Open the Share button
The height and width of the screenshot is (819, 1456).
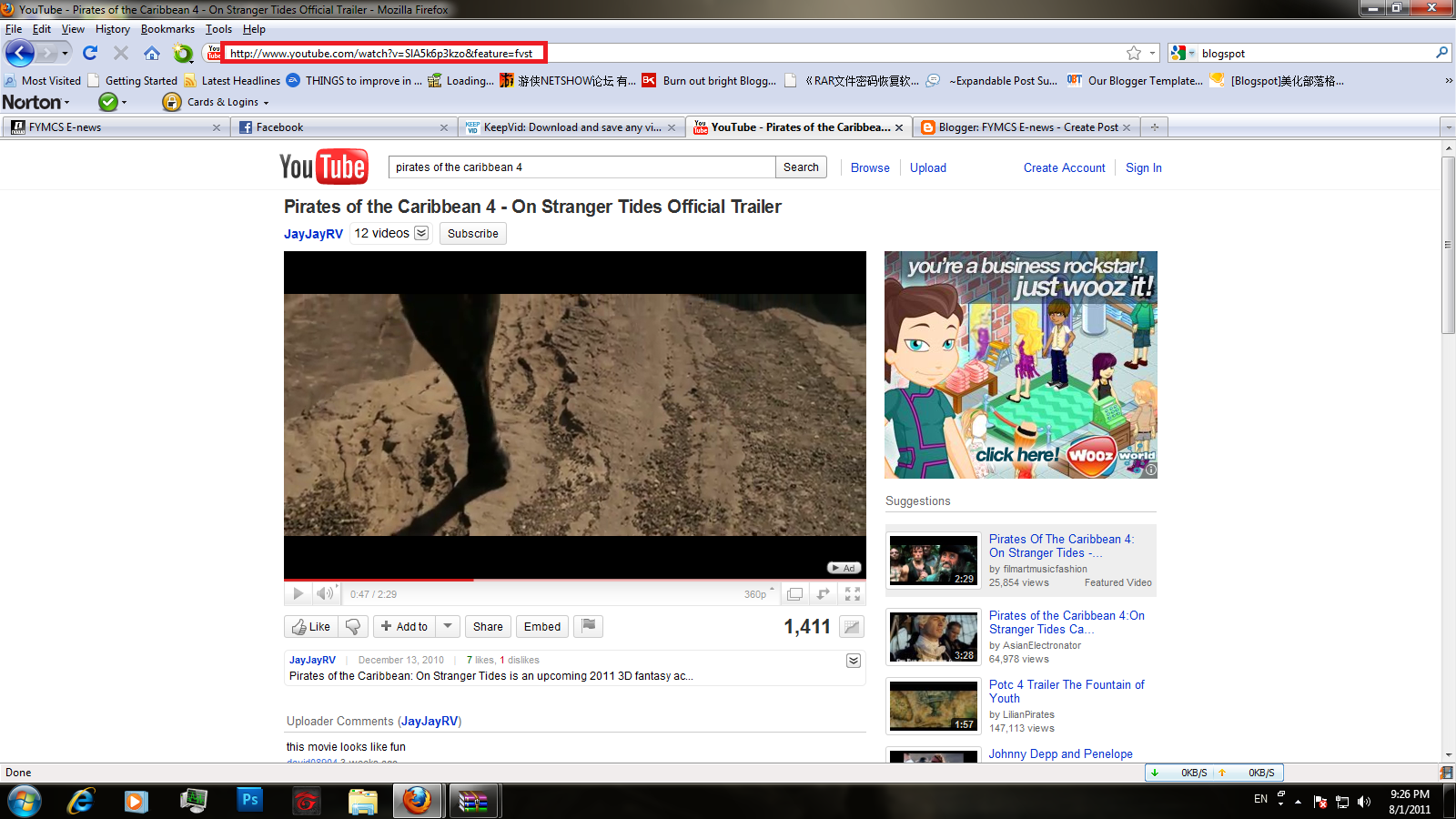click(x=488, y=626)
